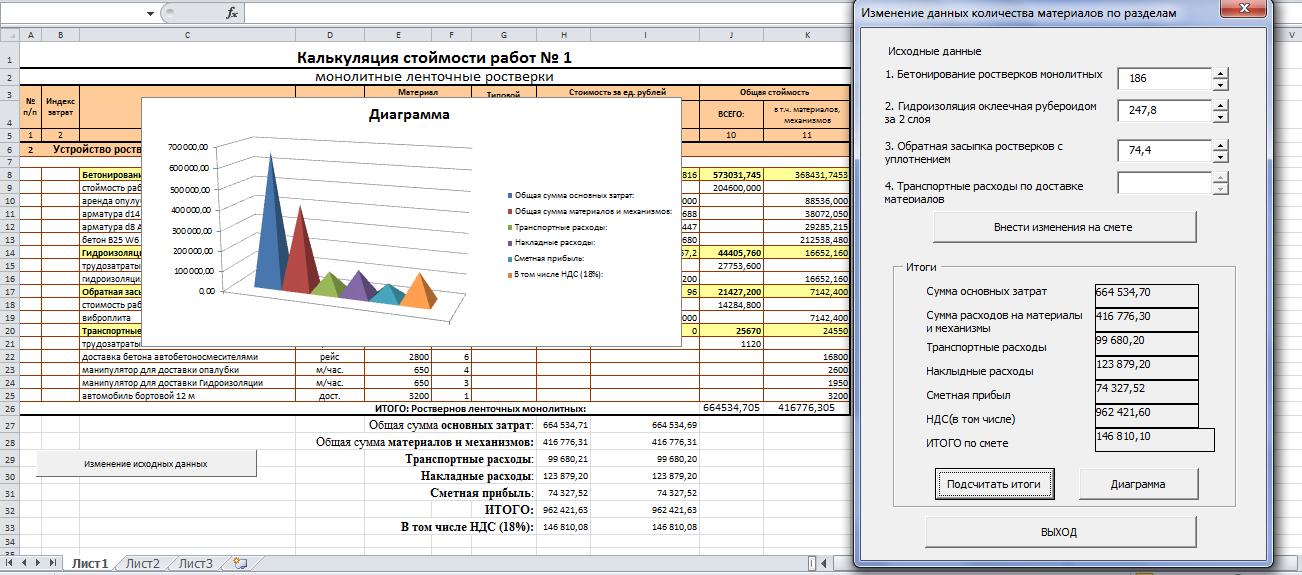Increase Гидроизоляция value with up spinner
Screen dimensions: 1302x575
click(1220, 104)
